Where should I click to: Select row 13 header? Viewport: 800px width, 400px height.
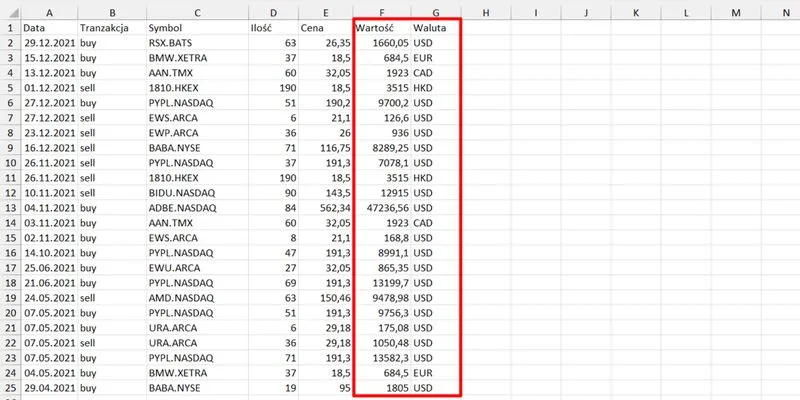[x=9, y=207]
